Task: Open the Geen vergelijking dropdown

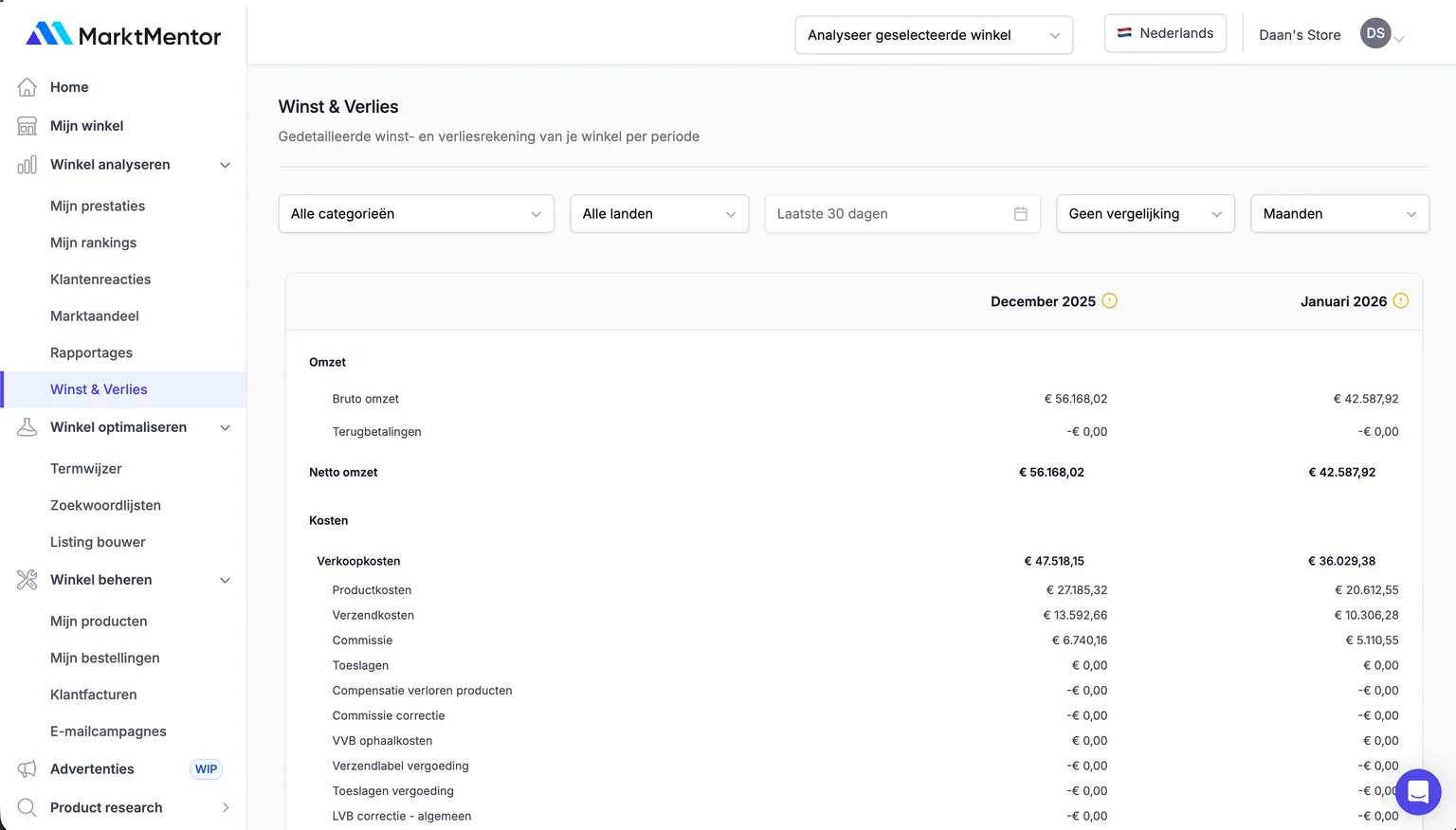Action: 1145,214
